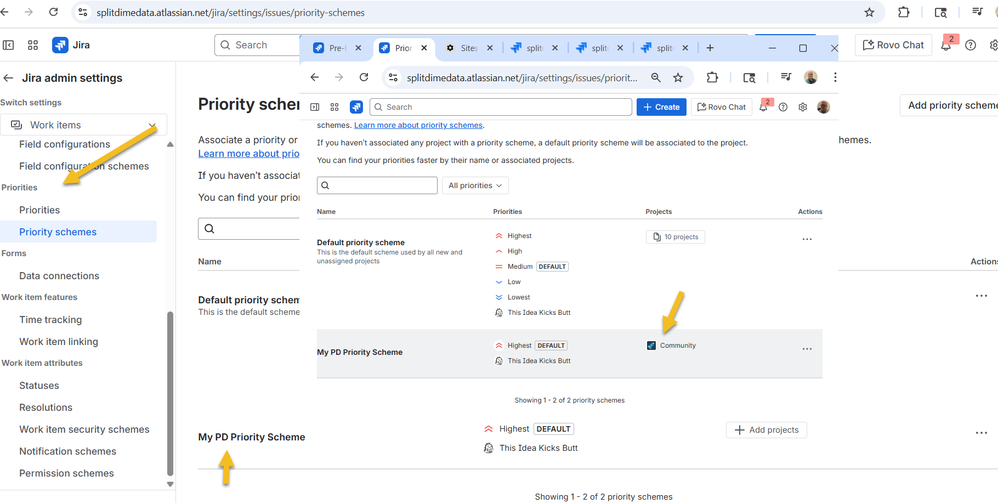Open app switcher grid in background window
The image size is (998, 503).
tap(33, 45)
